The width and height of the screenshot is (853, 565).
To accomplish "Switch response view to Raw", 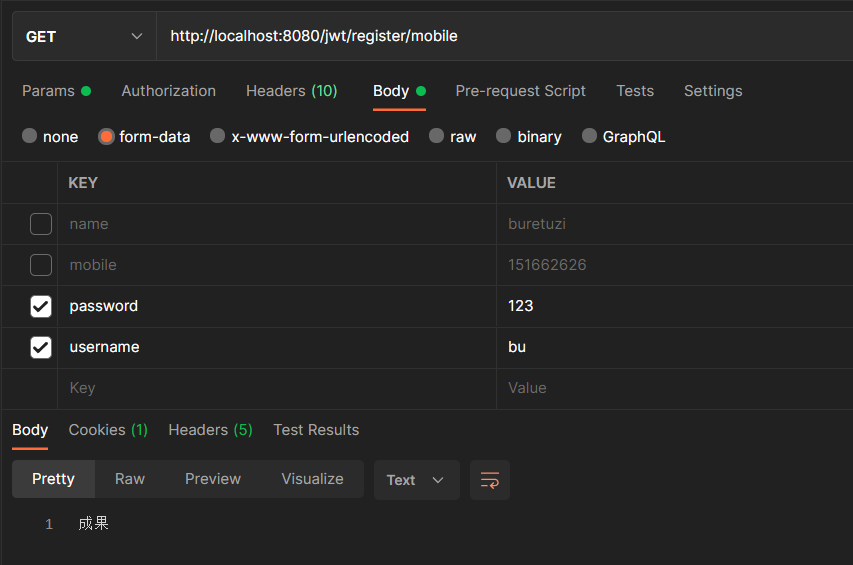I will click(x=130, y=479).
